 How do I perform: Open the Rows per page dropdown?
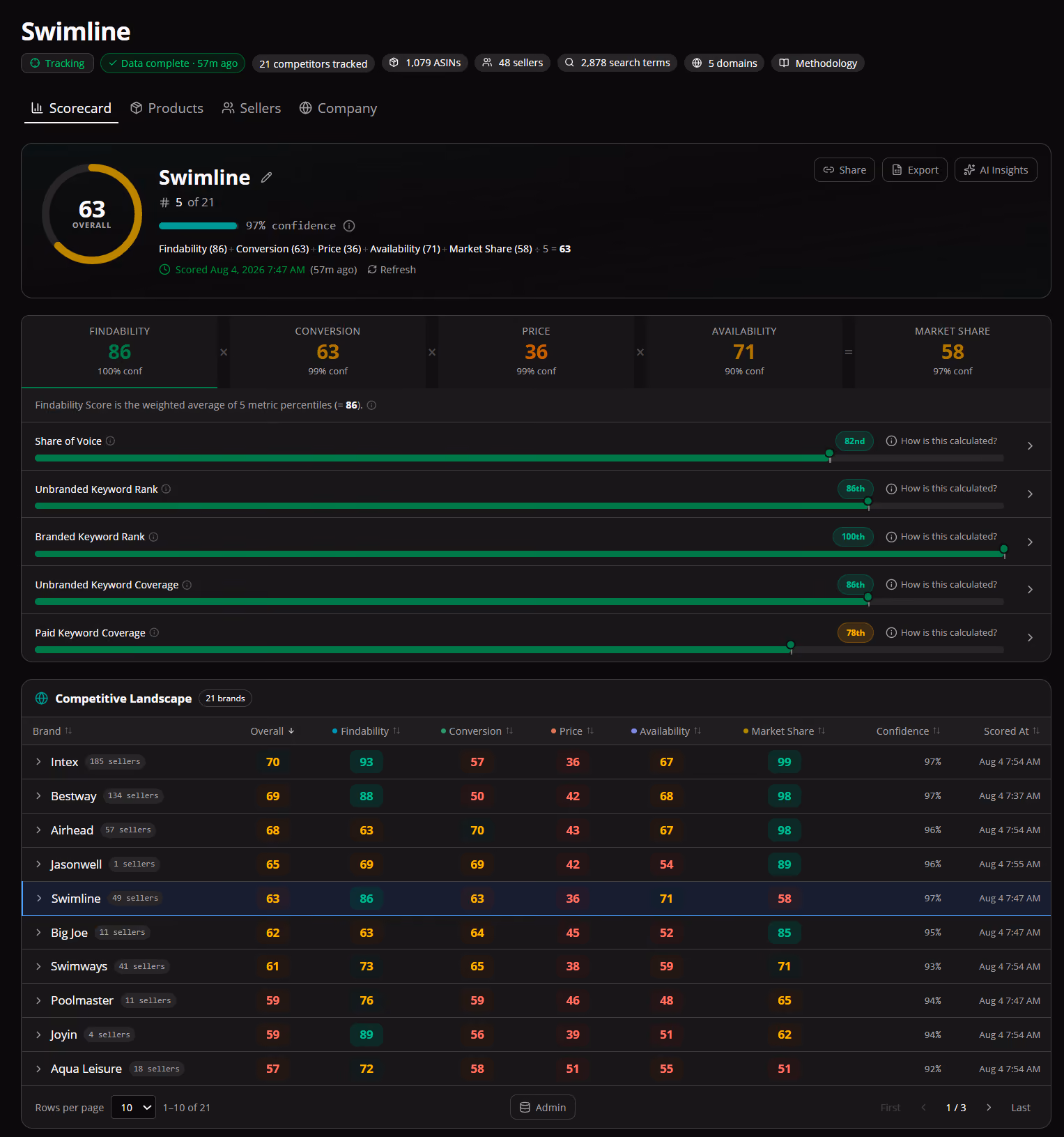(133, 1108)
